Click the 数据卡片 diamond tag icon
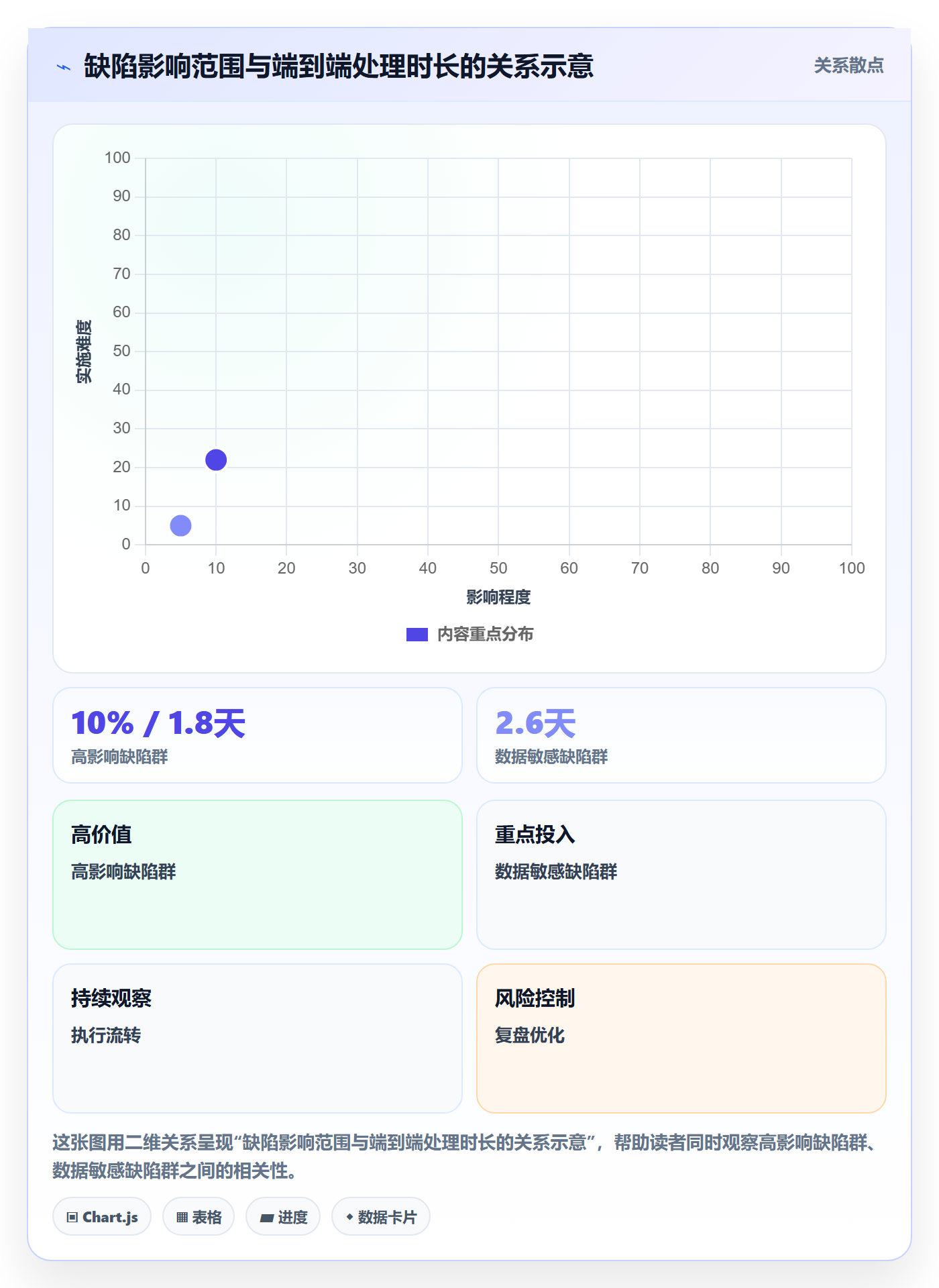This screenshot has height=1288, width=939. [349, 1217]
